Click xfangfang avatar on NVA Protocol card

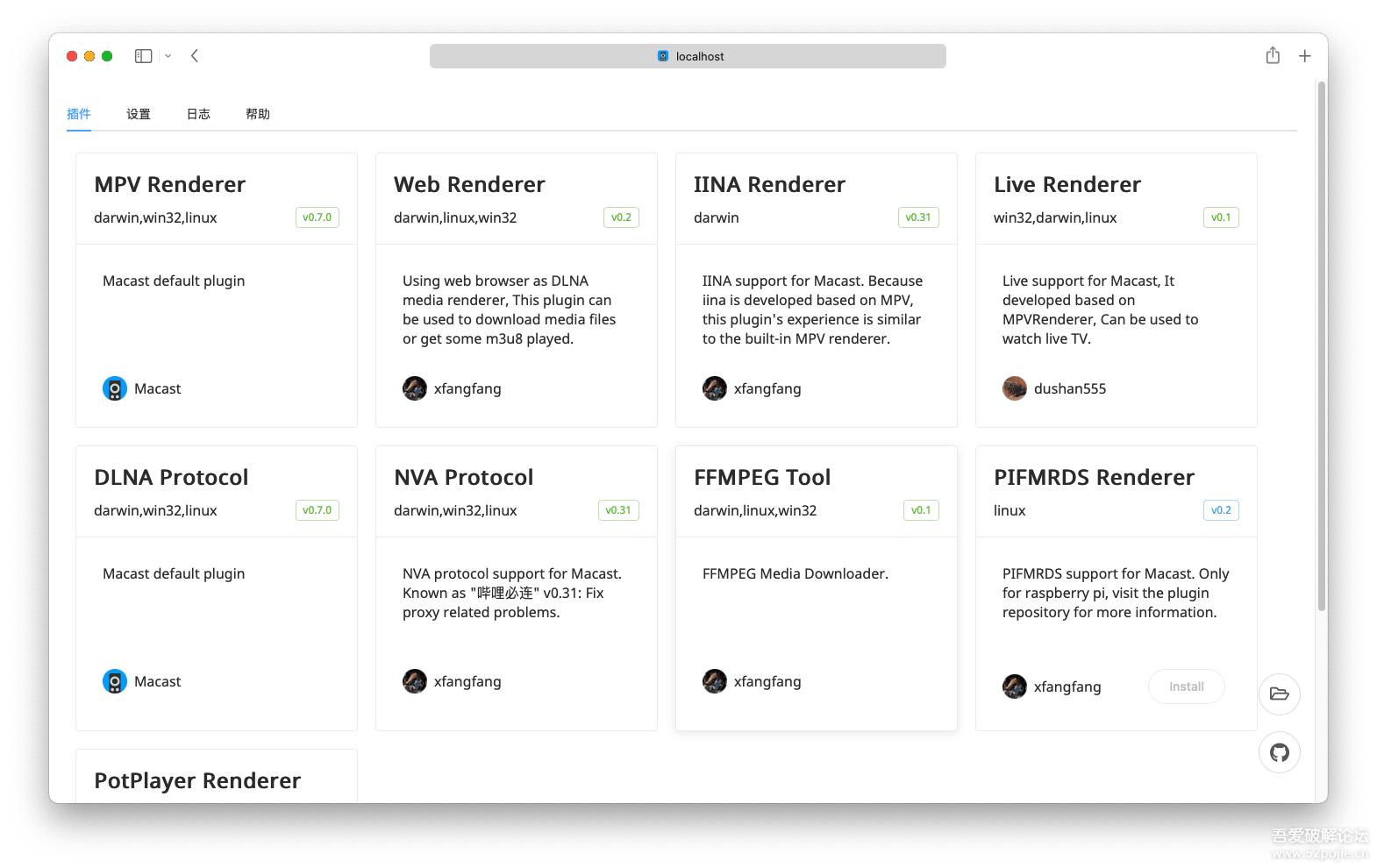click(x=415, y=681)
